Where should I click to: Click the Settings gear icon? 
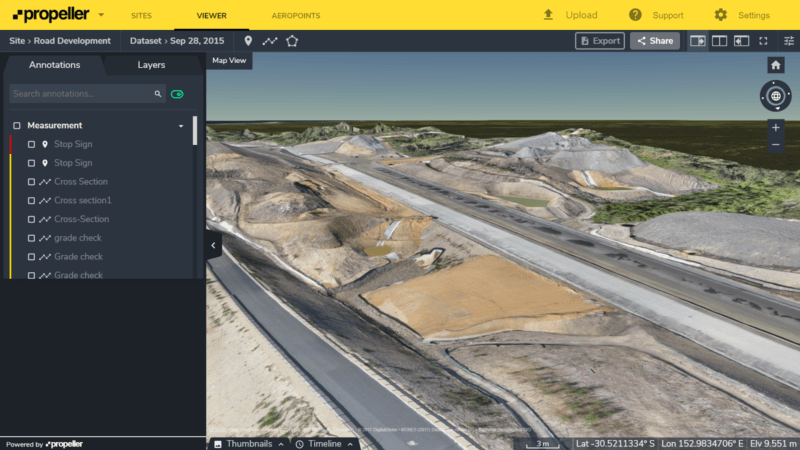(x=720, y=15)
